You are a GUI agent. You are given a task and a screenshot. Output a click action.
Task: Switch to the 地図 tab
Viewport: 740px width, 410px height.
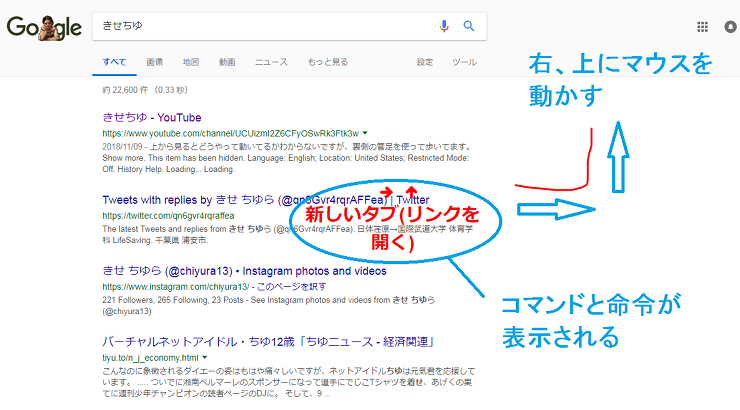tap(191, 62)
